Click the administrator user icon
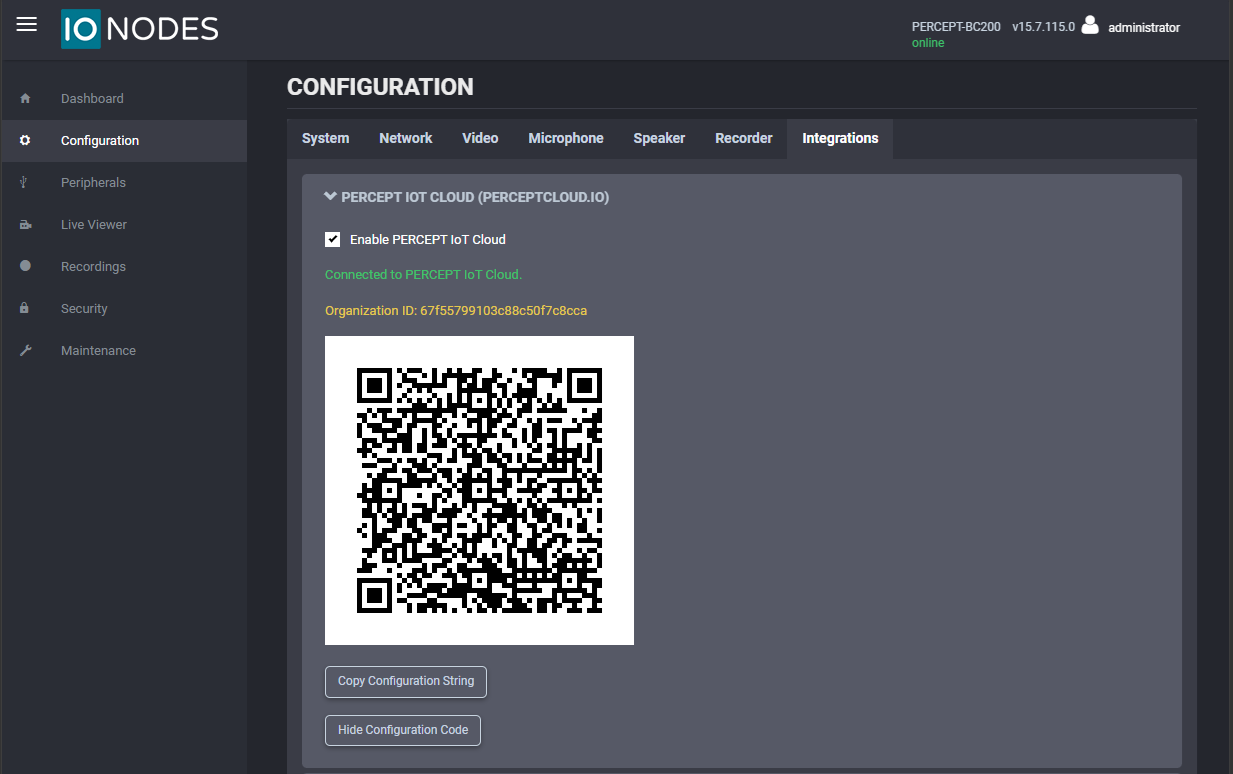1233x774 pixels. 1090,25
